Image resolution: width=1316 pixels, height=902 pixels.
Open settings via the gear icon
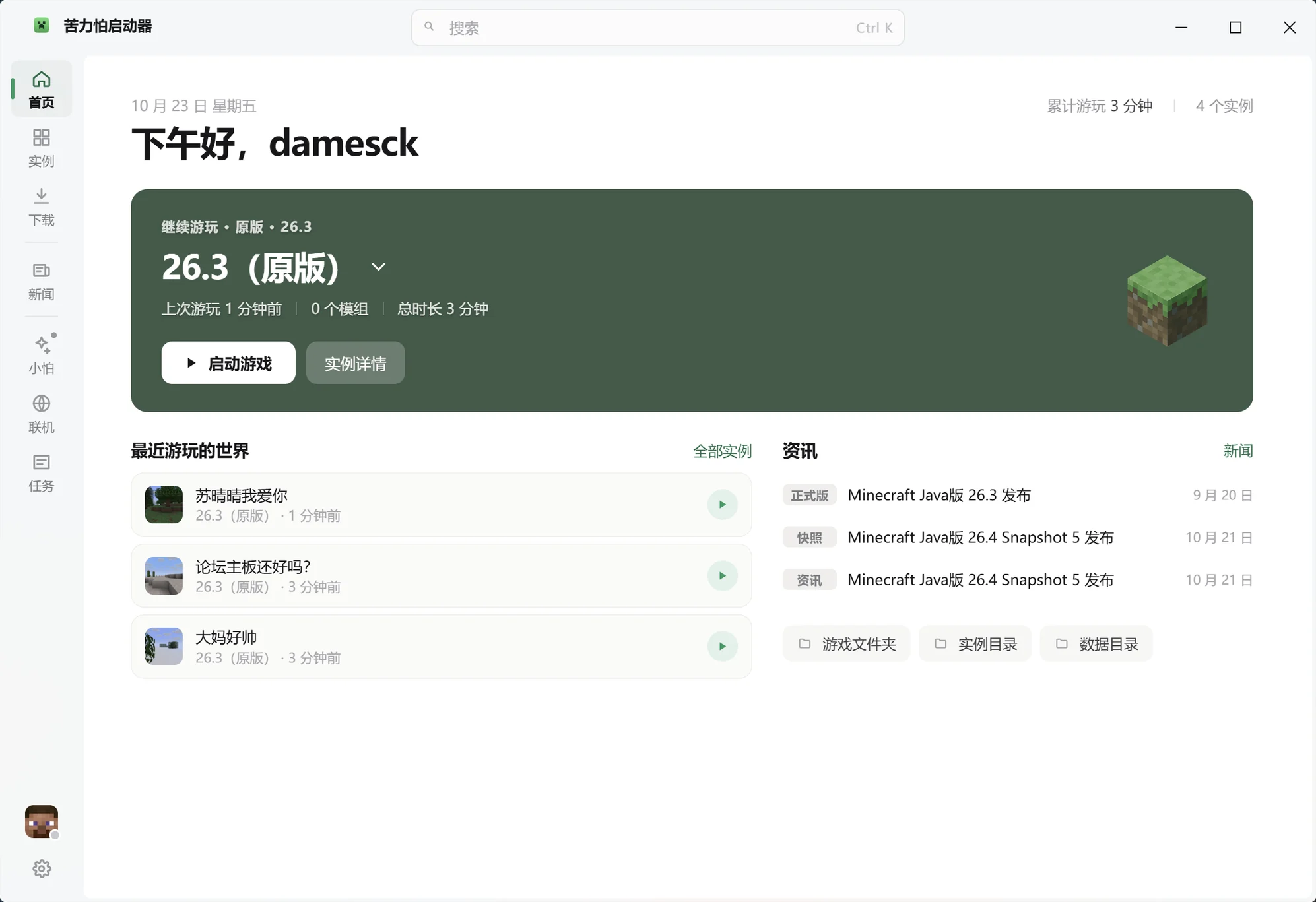pyautogui.click(x=42, y=868)
